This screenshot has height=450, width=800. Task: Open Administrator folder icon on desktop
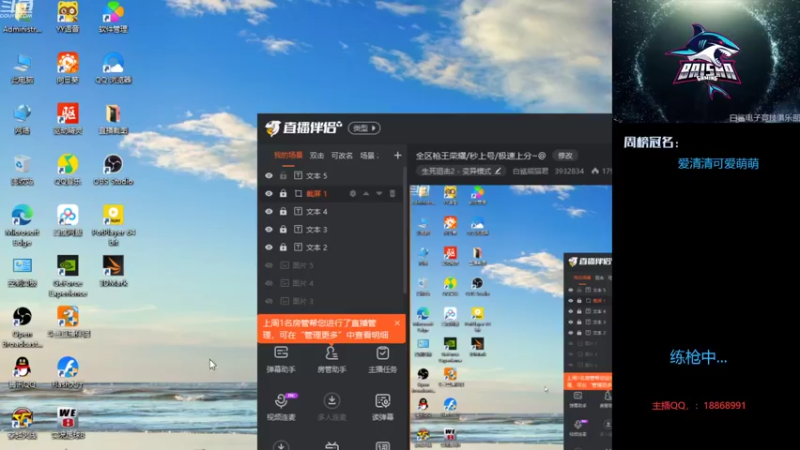tap(21, 17)
